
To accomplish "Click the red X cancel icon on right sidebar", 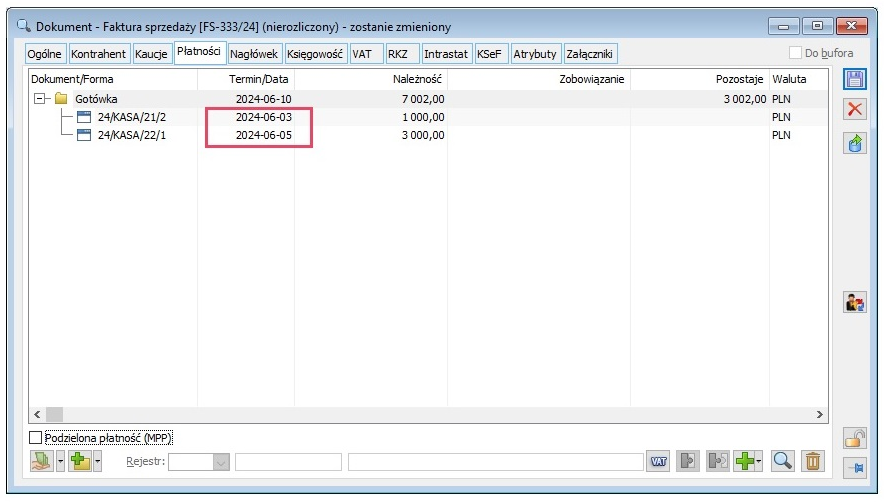I will pyautogui.click(x=855, y=109).
